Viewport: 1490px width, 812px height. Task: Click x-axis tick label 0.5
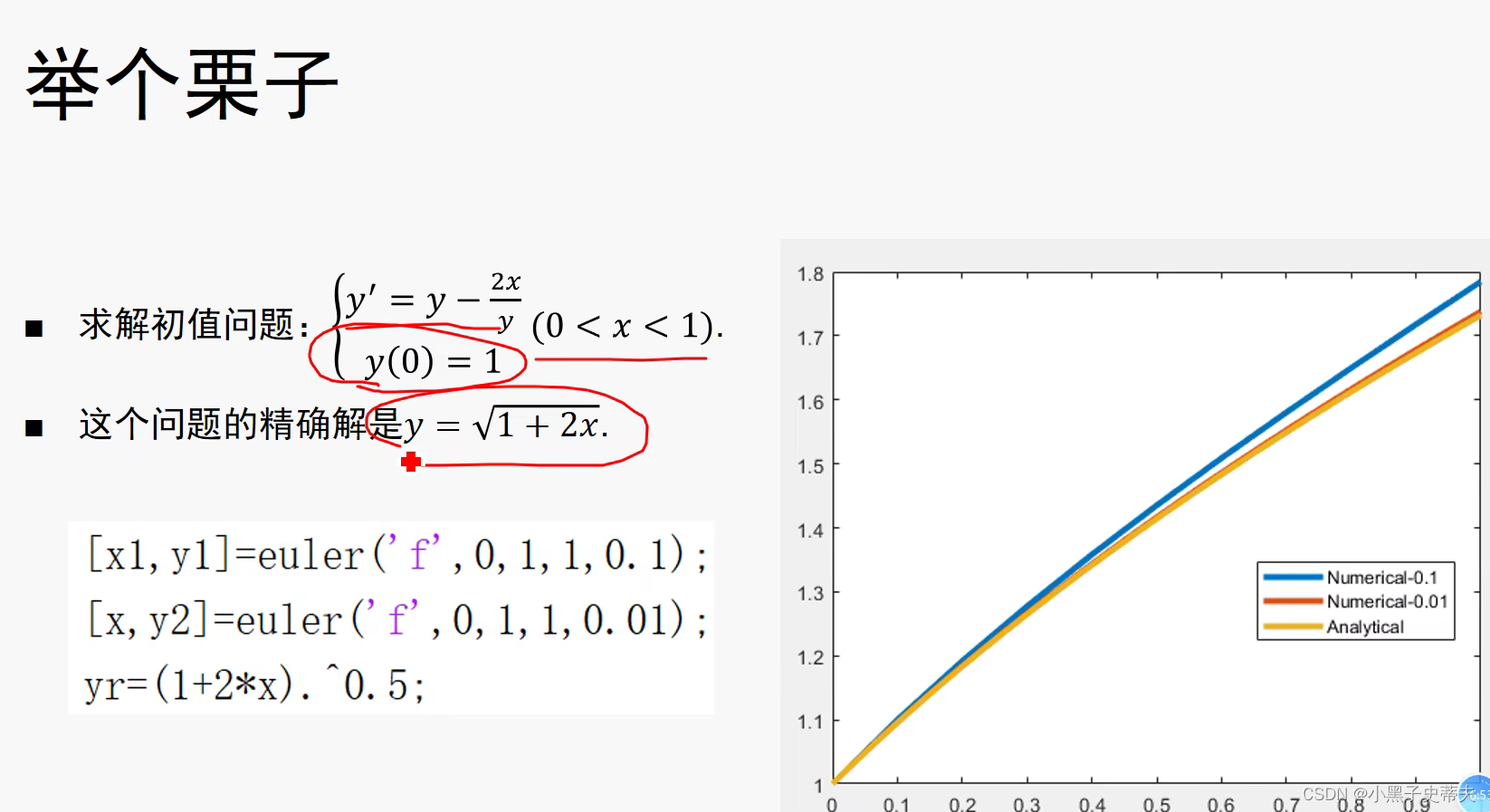coord(1156,804)
